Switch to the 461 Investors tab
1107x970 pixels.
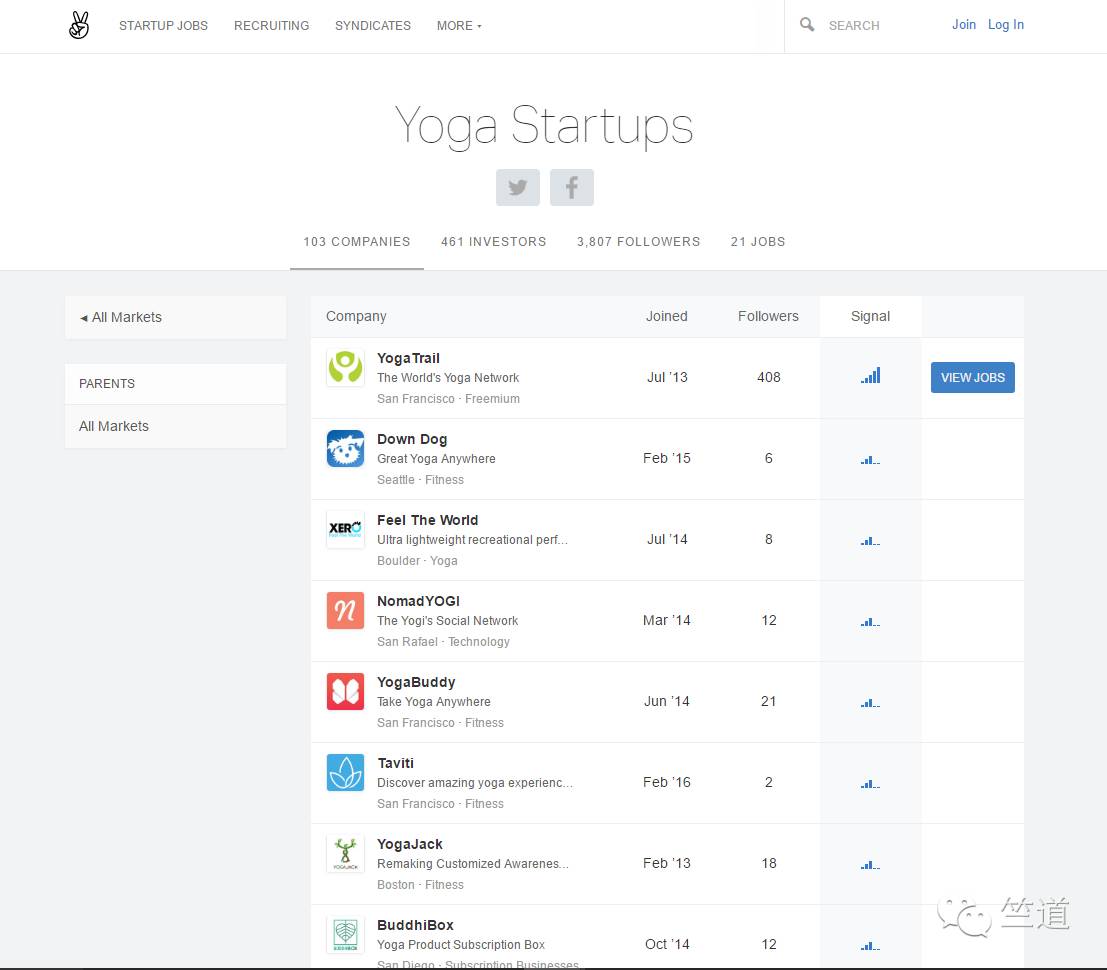click(493, 242)
